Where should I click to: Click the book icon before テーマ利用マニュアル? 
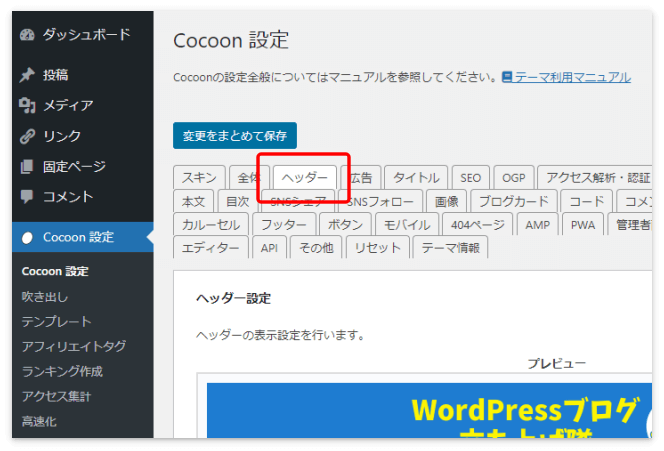pyautogui.click(x=507, y=77)
